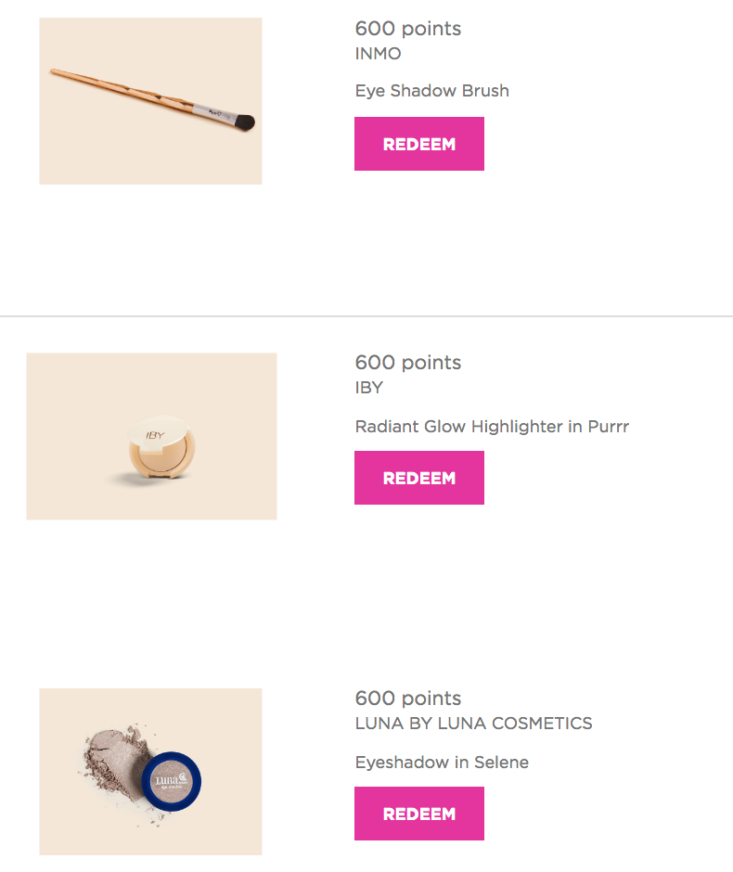This screenshot has width=733, height=872.
Task: Click the 600 points label above IBY
Action: pos(408,362)
